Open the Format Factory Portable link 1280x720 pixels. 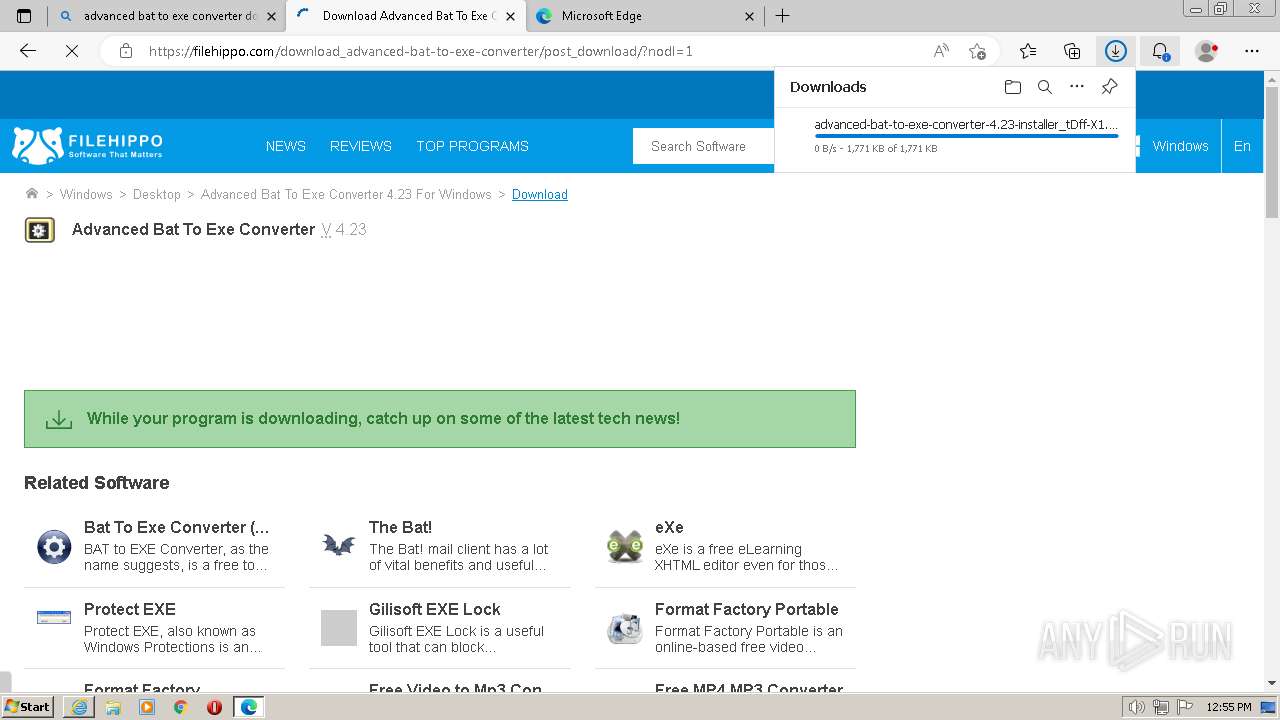(x=746, y=609)
